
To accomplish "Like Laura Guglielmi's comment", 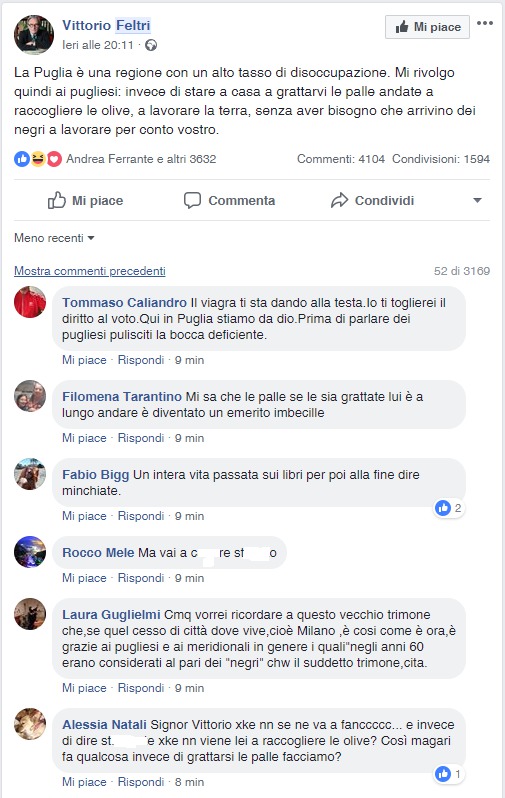I will click(x=84, y=688).
